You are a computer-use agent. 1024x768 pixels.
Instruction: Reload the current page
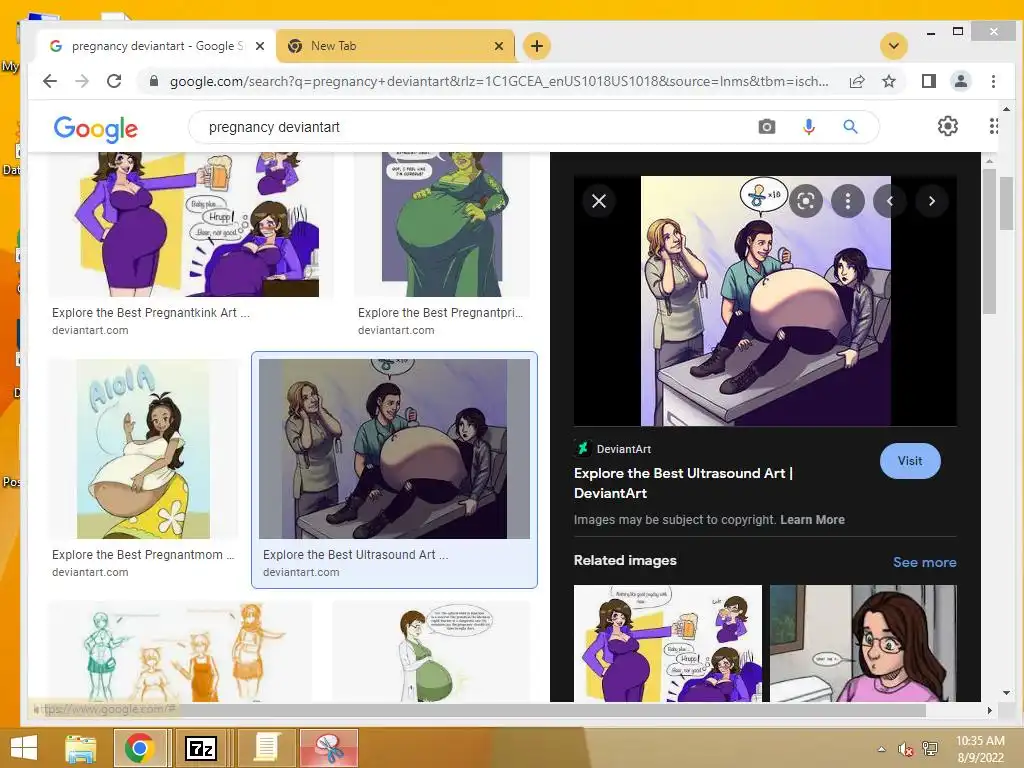(x=114, y=81)
